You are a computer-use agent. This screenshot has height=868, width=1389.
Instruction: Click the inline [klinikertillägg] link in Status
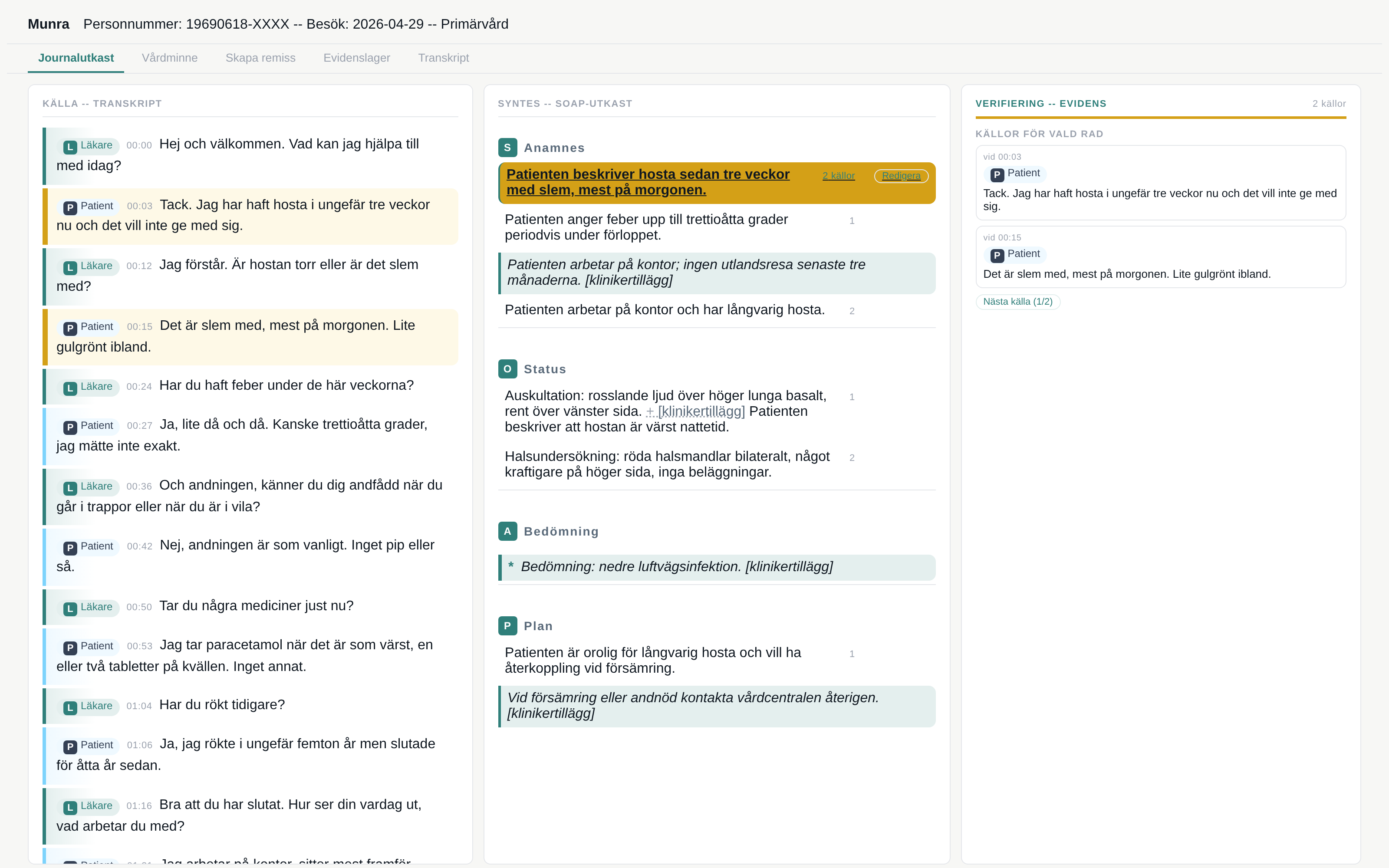click(696, 411)
